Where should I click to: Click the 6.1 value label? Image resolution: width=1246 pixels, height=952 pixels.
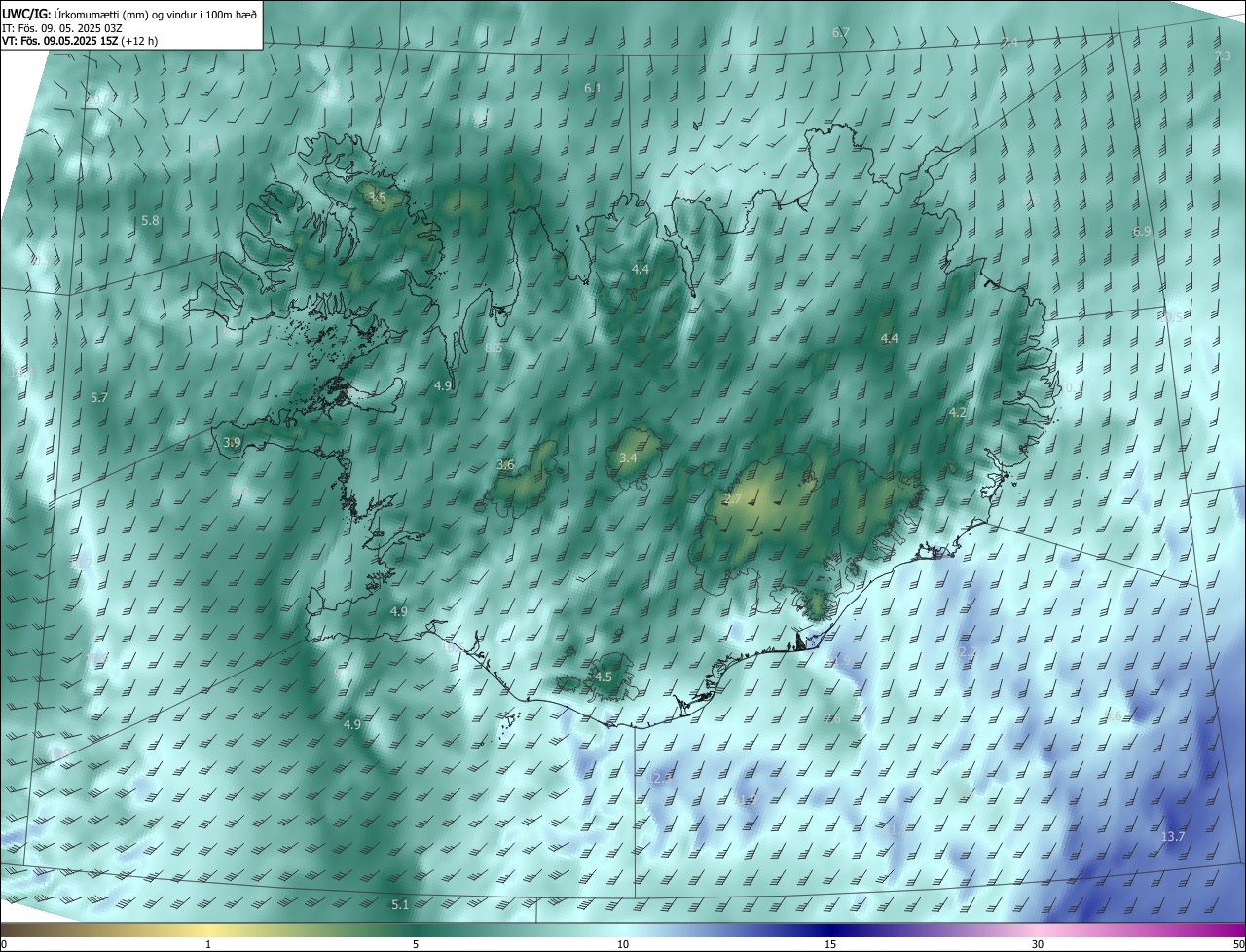click(x=593, y=88)
